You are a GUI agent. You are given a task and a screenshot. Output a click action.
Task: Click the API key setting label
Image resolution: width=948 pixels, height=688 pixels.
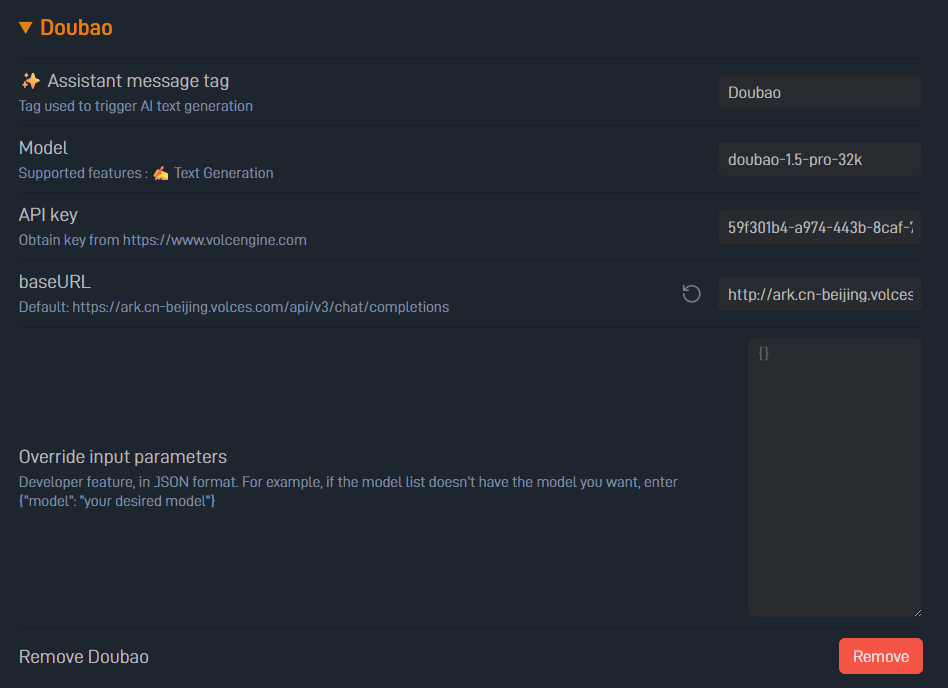tap(48, 215)
